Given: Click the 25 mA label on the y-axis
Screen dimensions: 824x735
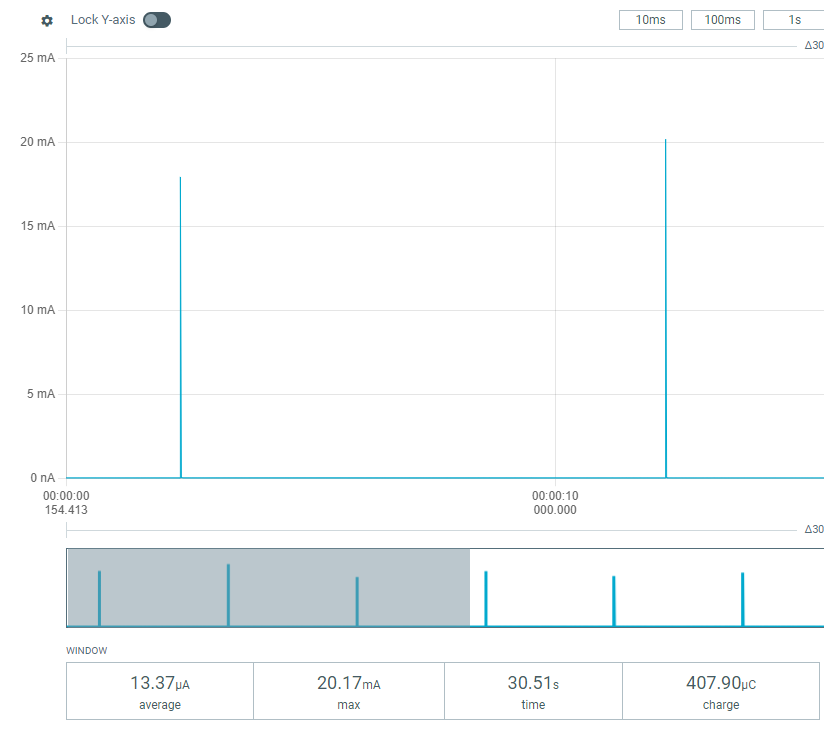Looking at the screenshot, I should point(38,58).
